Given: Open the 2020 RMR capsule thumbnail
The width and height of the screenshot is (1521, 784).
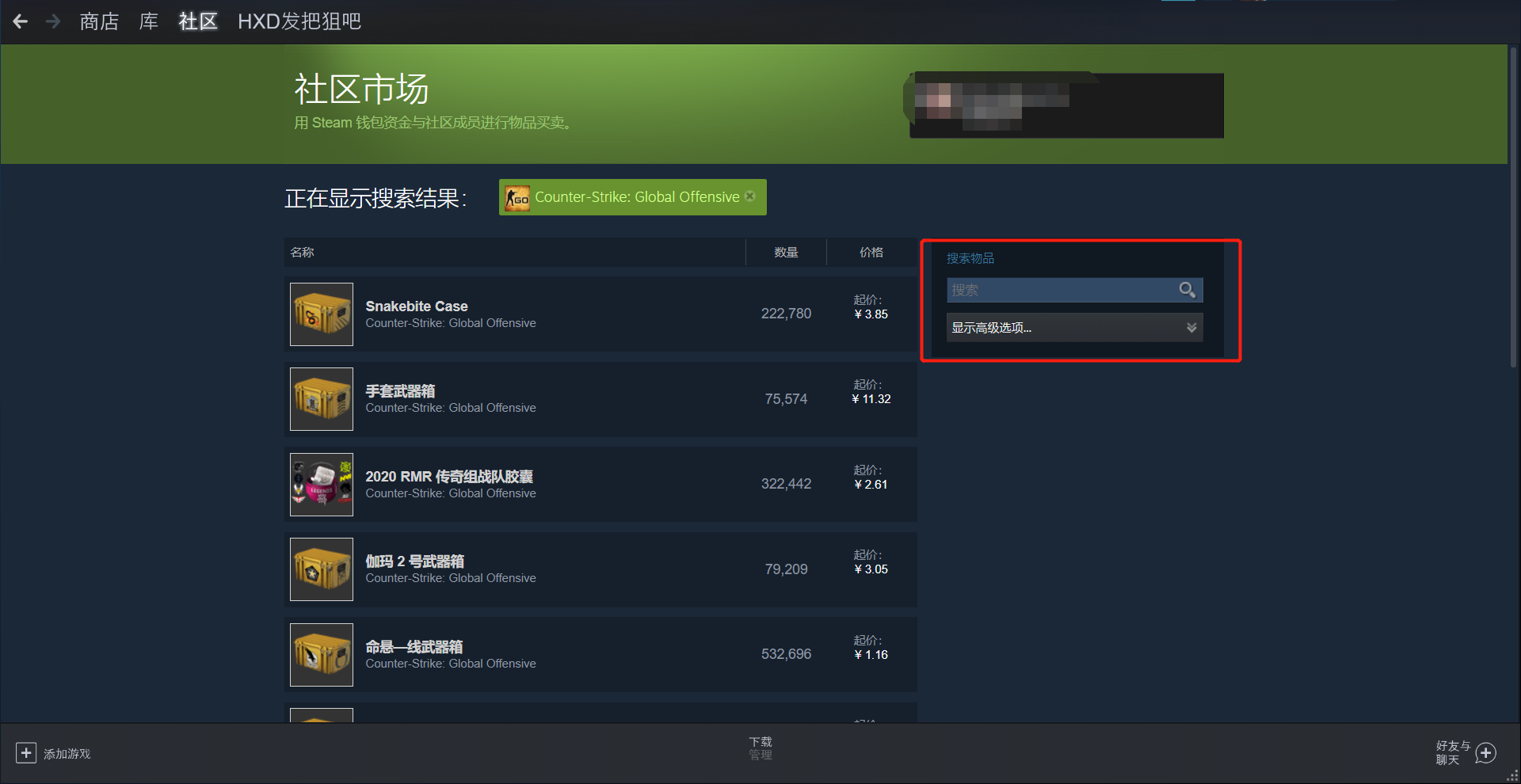Looking at the screenshot, I should [x=322, y=485].
